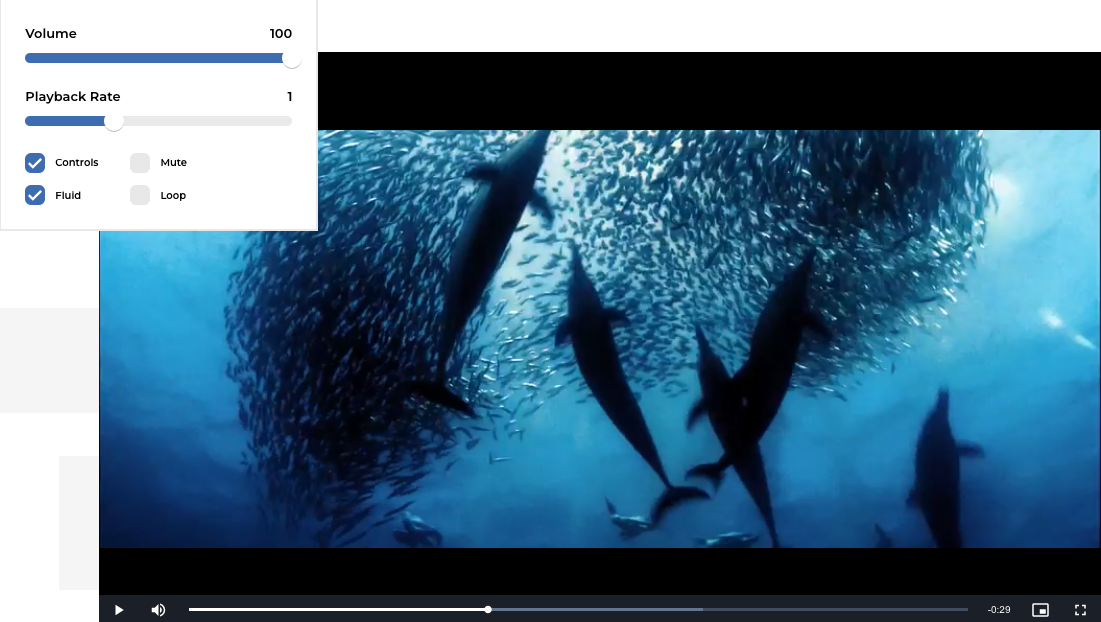This screenshot has width=1101, height=622.
Task: Enable the Mute checkbox
Action: [x=139, y=162]
